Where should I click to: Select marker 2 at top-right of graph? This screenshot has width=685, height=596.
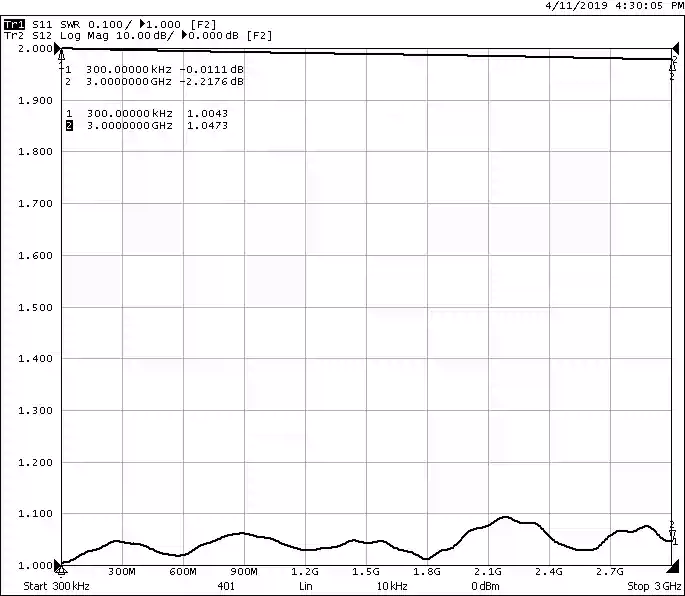(673, 63)
